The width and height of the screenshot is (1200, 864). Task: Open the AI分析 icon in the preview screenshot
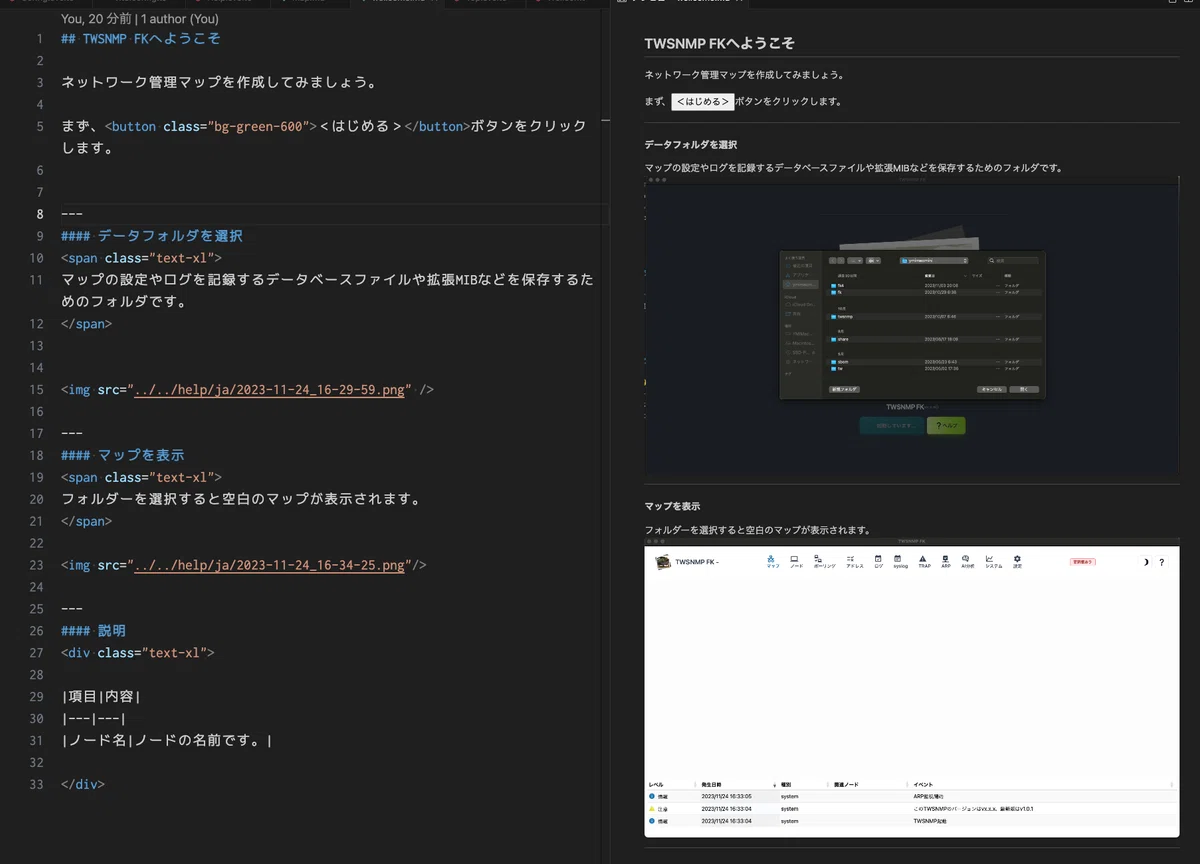click(x=967, y=562)
